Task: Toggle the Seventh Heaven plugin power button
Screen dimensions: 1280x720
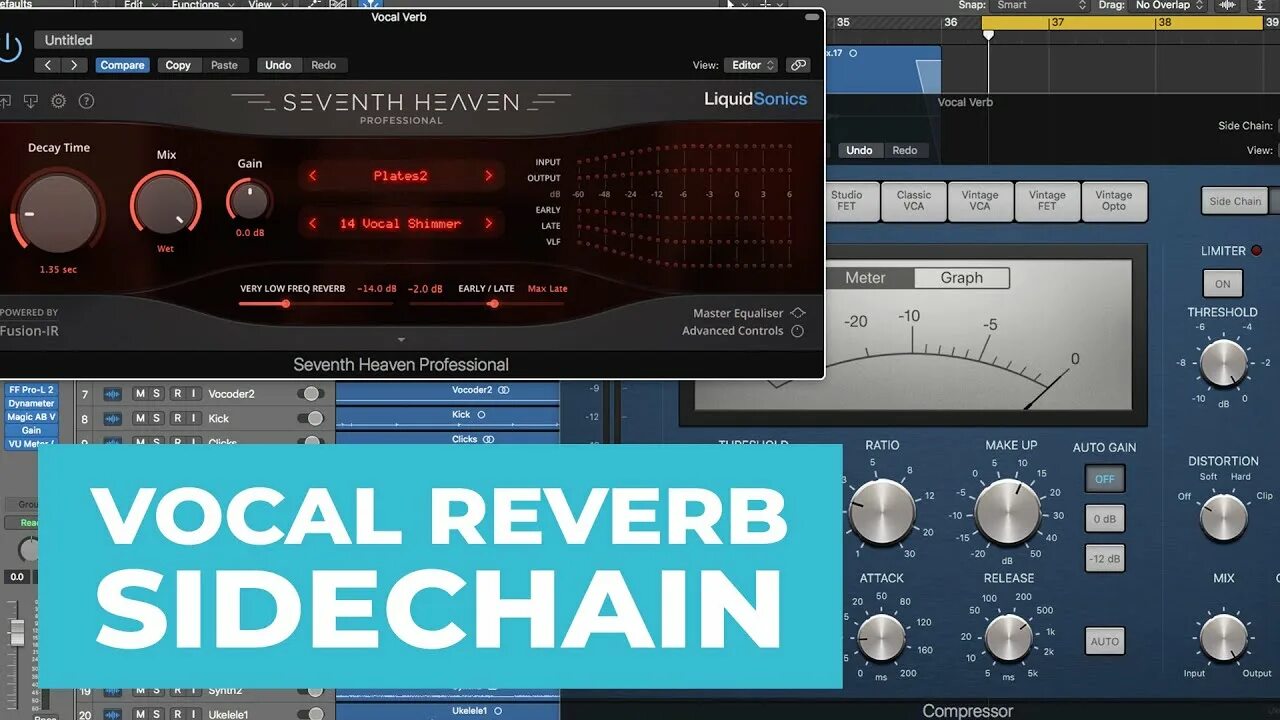Action: click(x=8, y=47)
